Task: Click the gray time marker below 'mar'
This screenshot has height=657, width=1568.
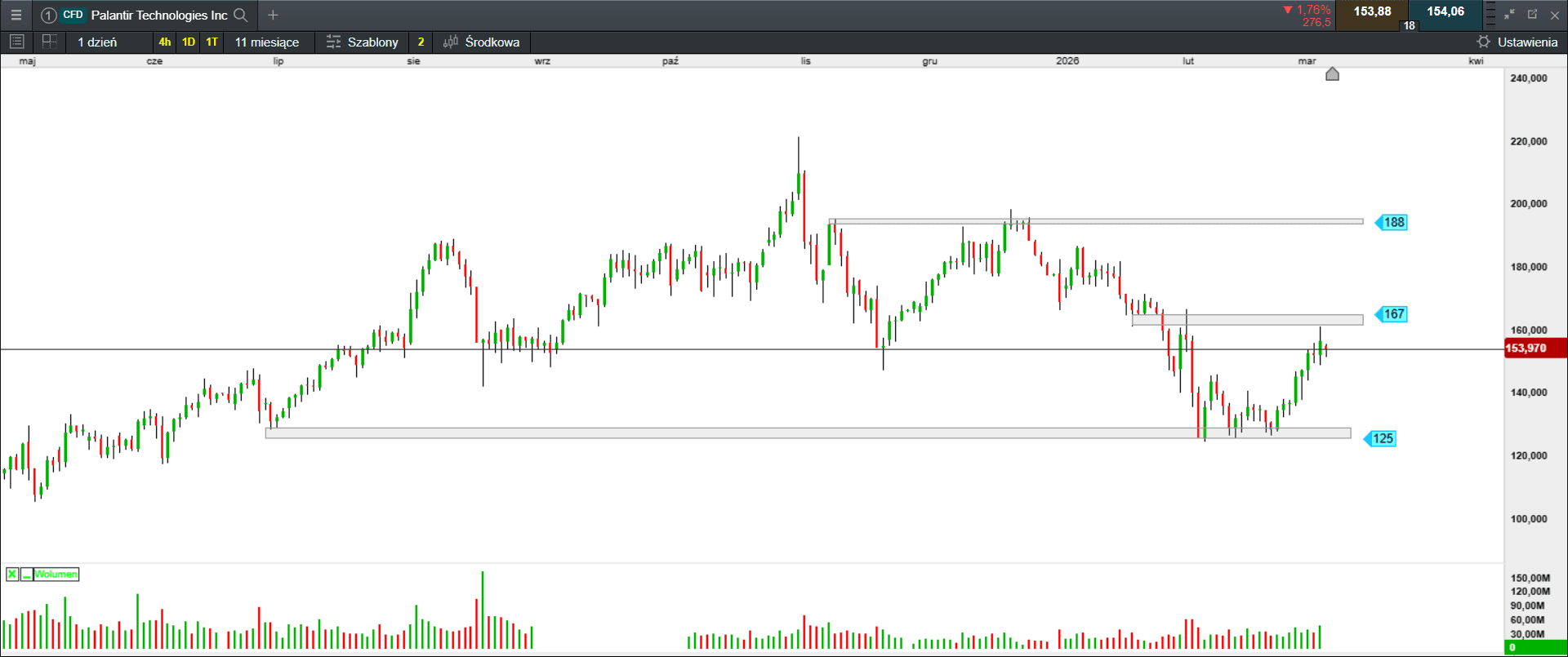Action: (1332, 74)
